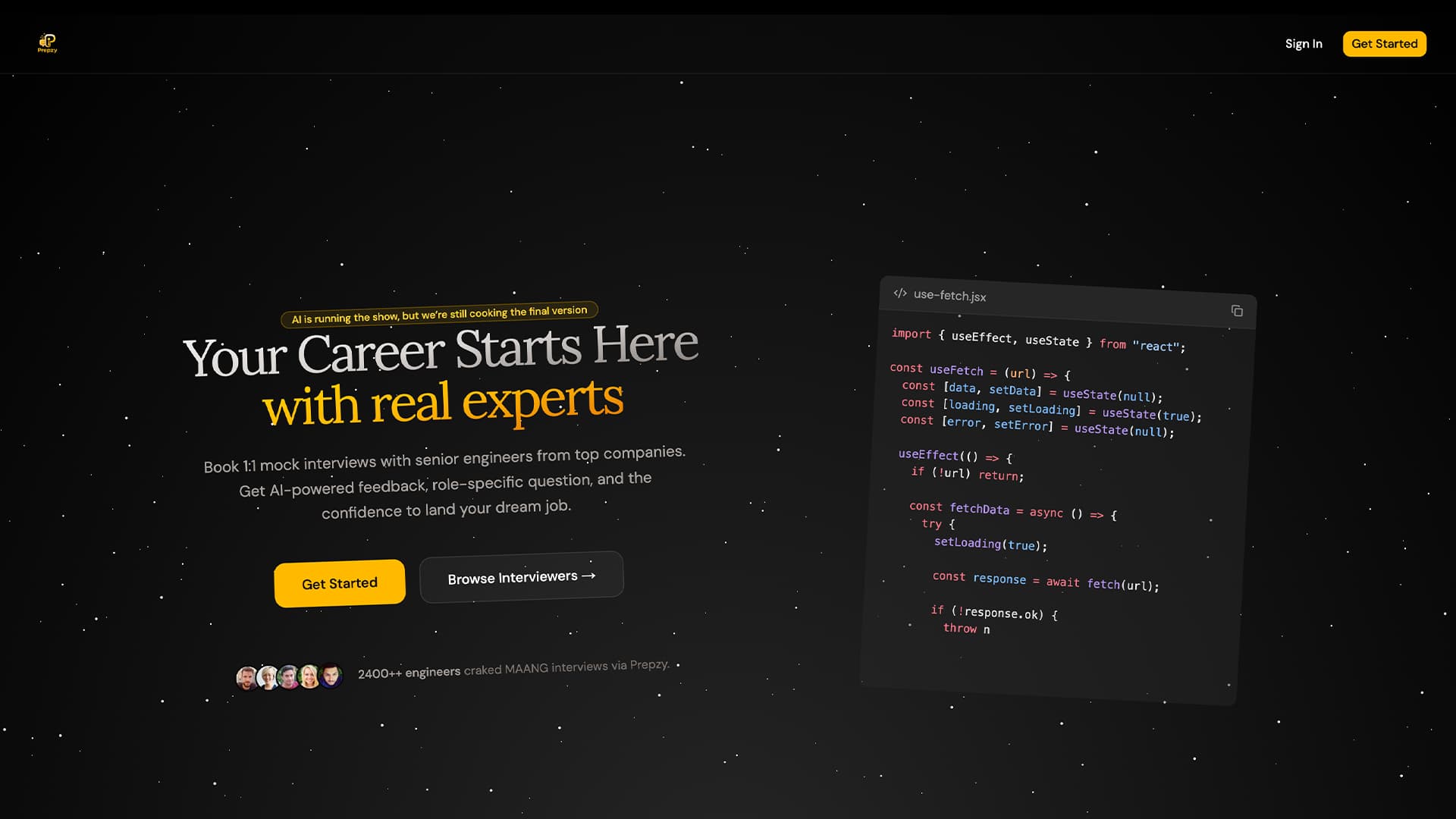The height and width of the screenshot is (819, 1456).
Task: Click the "if (!response.ok) {" line
Action: (x=994, y=612)
